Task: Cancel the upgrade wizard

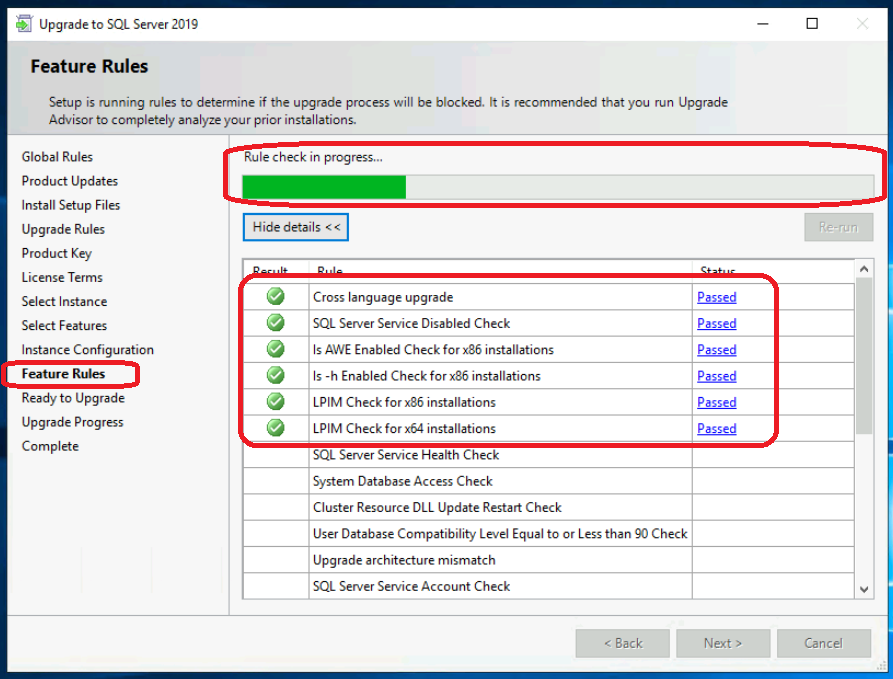Action: pos(824,643)
